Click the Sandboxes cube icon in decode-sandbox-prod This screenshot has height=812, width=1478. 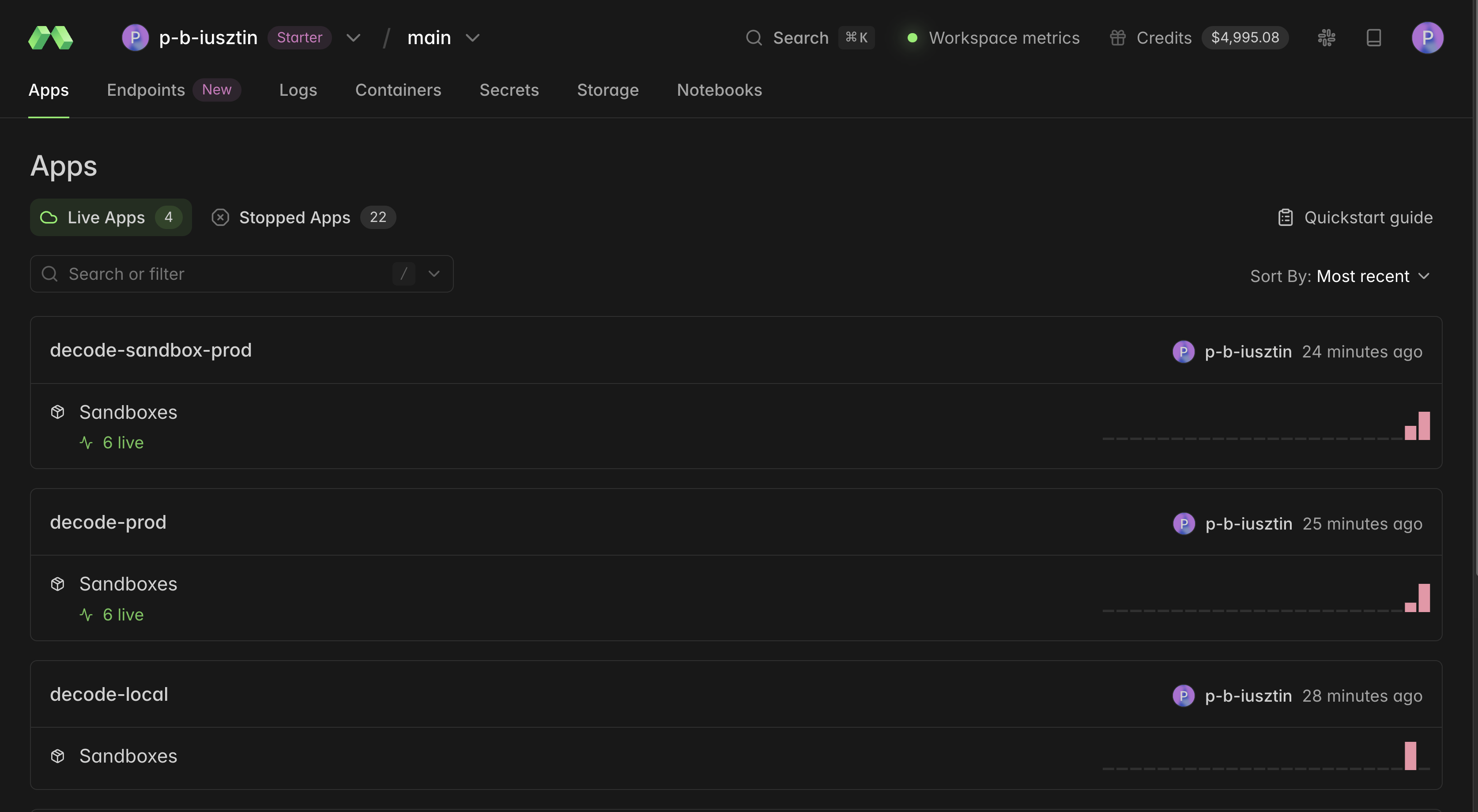pyautogui.click(x=57, y=412)
